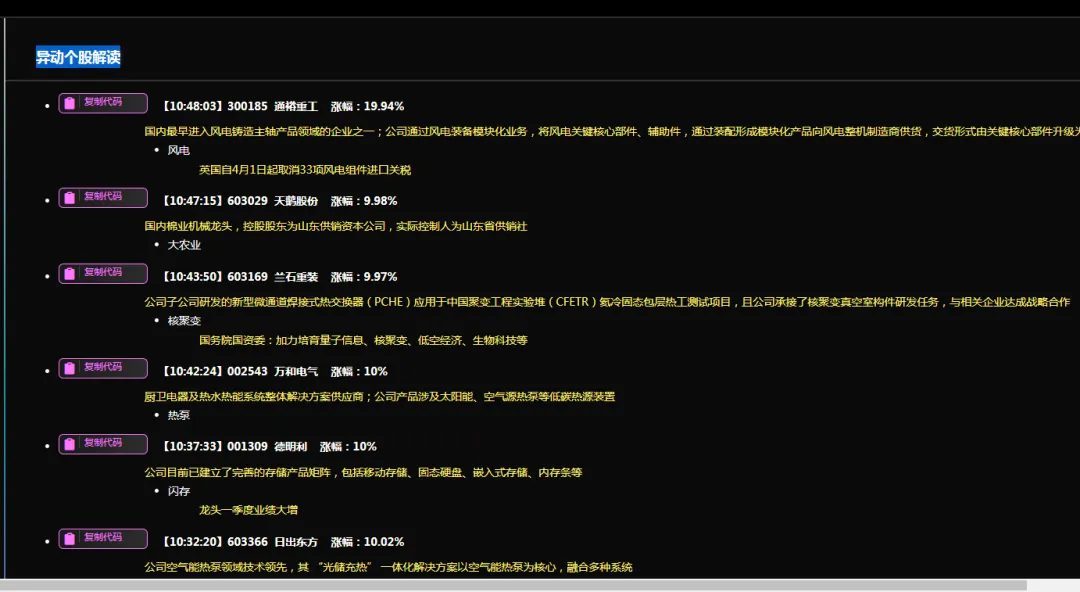Click the clipboard icon beside 300185 通裕重工
This screenshot has height=592, width=1080.
[70, 103]
